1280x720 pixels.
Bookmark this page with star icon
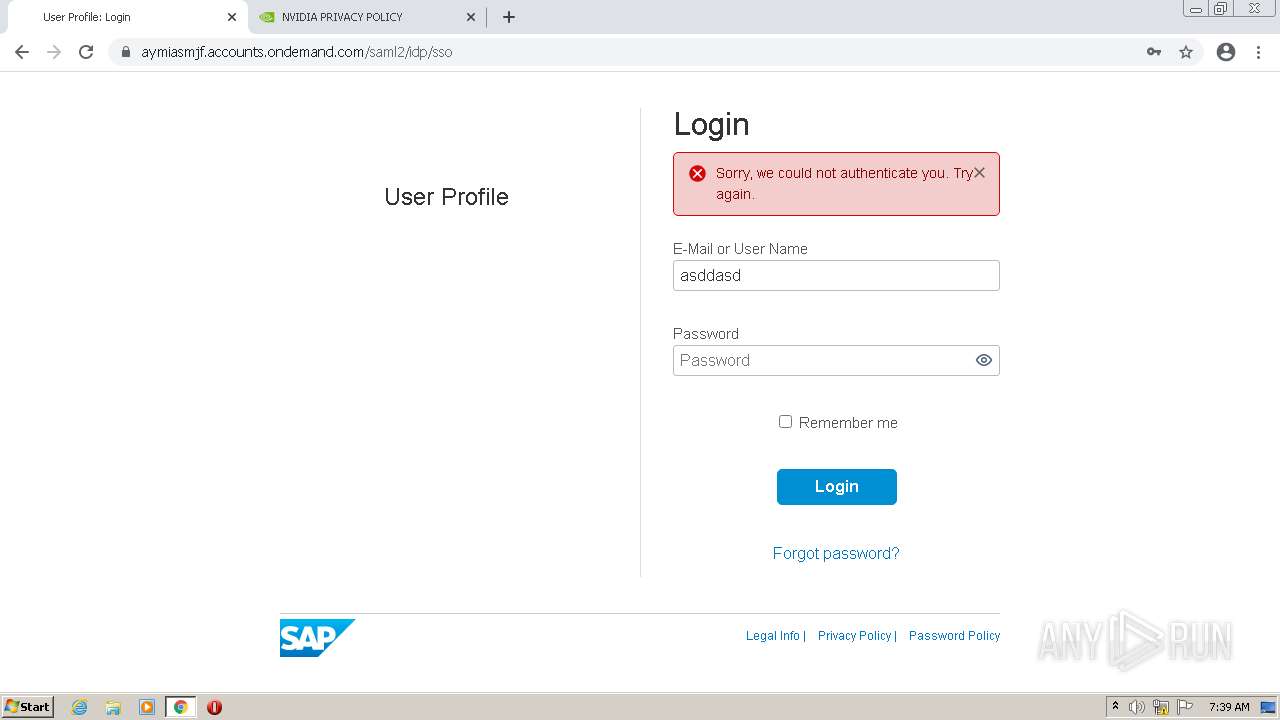click(1186, 52)
